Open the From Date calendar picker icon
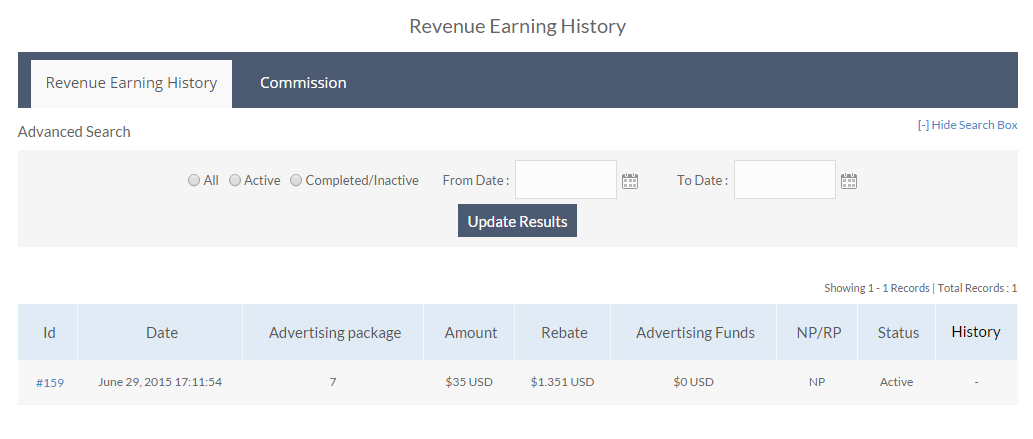This screenshot has height=439, width=1033. tap(630, 181)
